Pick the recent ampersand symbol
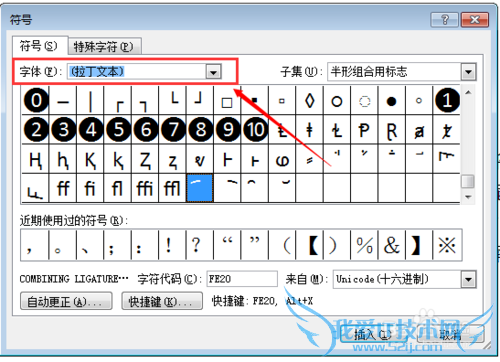Image resolution: width=500 pixels, height=362 pixels. (392, 245)
